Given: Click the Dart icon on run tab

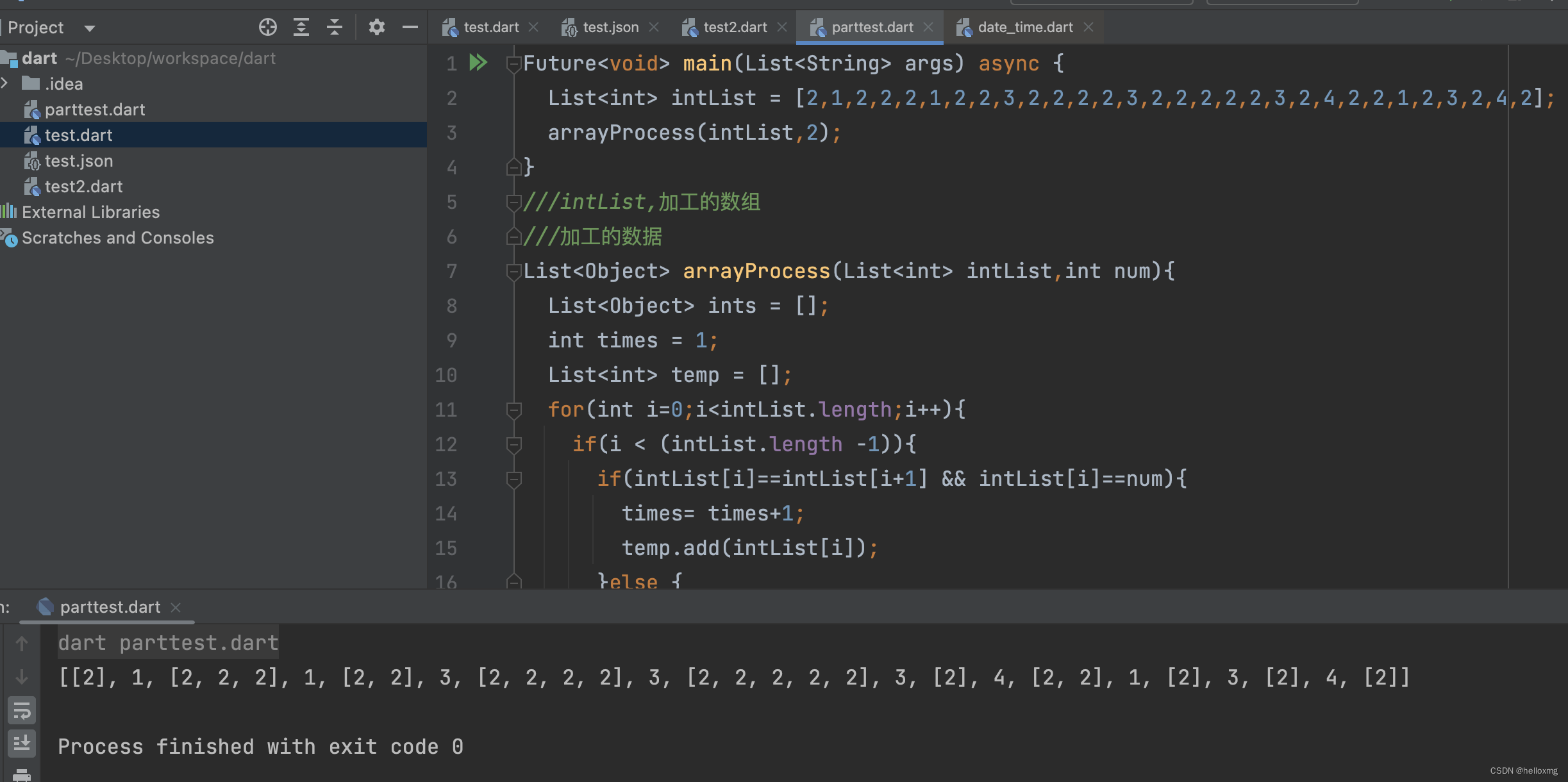Looking at the screenshot, I should (x=45, y=606).
